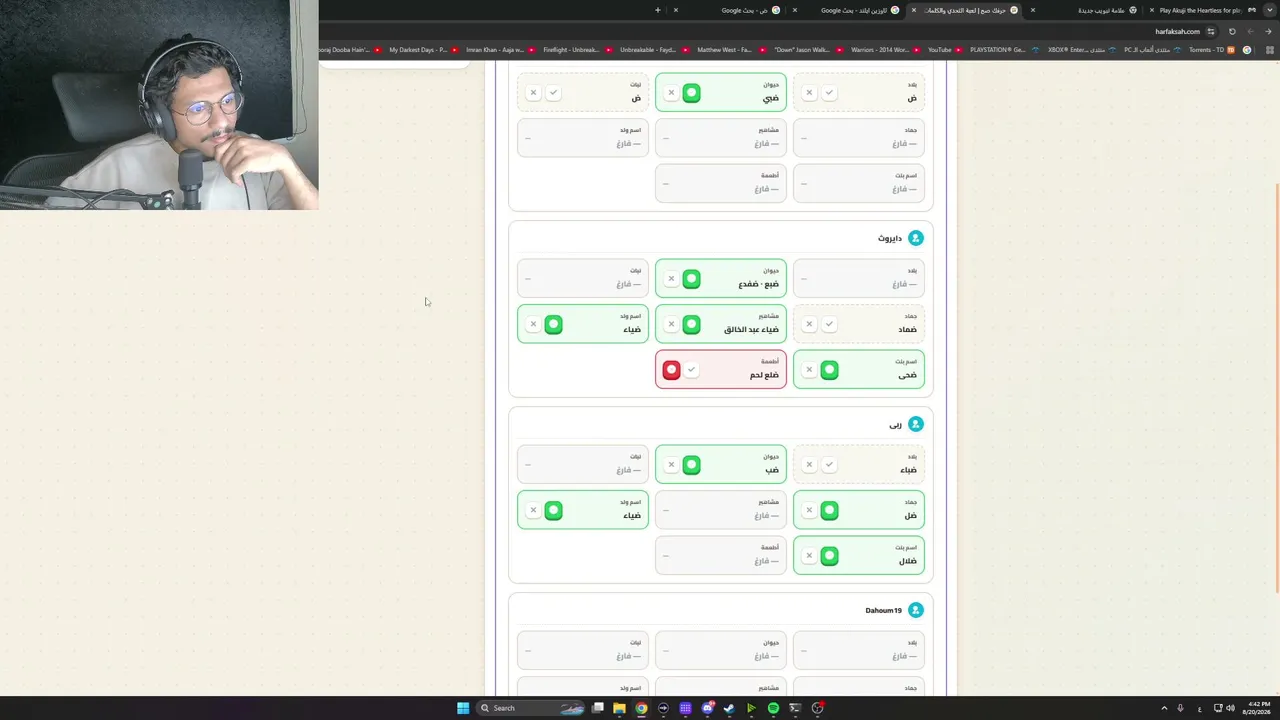Toggle green approval on دايروت's اسم ولد ضياء
Viewport: 1280px width, 720px height.
553,324
